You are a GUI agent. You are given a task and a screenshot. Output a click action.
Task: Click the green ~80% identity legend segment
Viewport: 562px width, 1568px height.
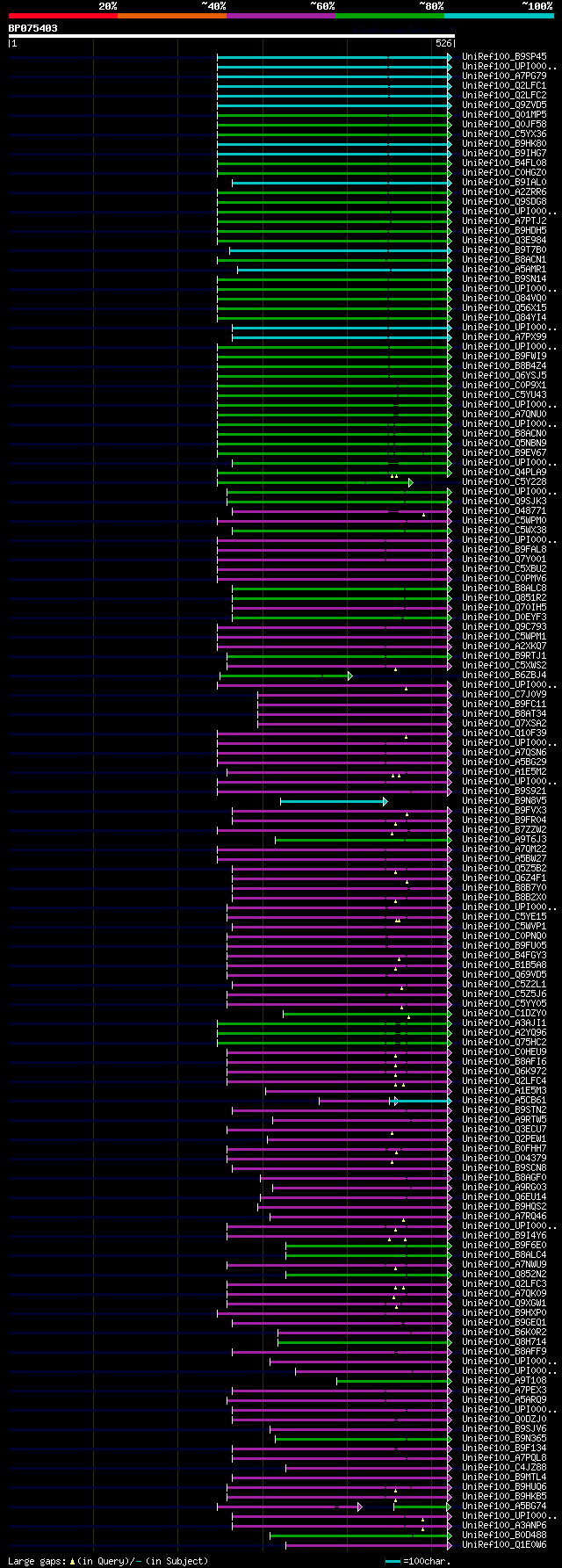click(x=389, y=16)
